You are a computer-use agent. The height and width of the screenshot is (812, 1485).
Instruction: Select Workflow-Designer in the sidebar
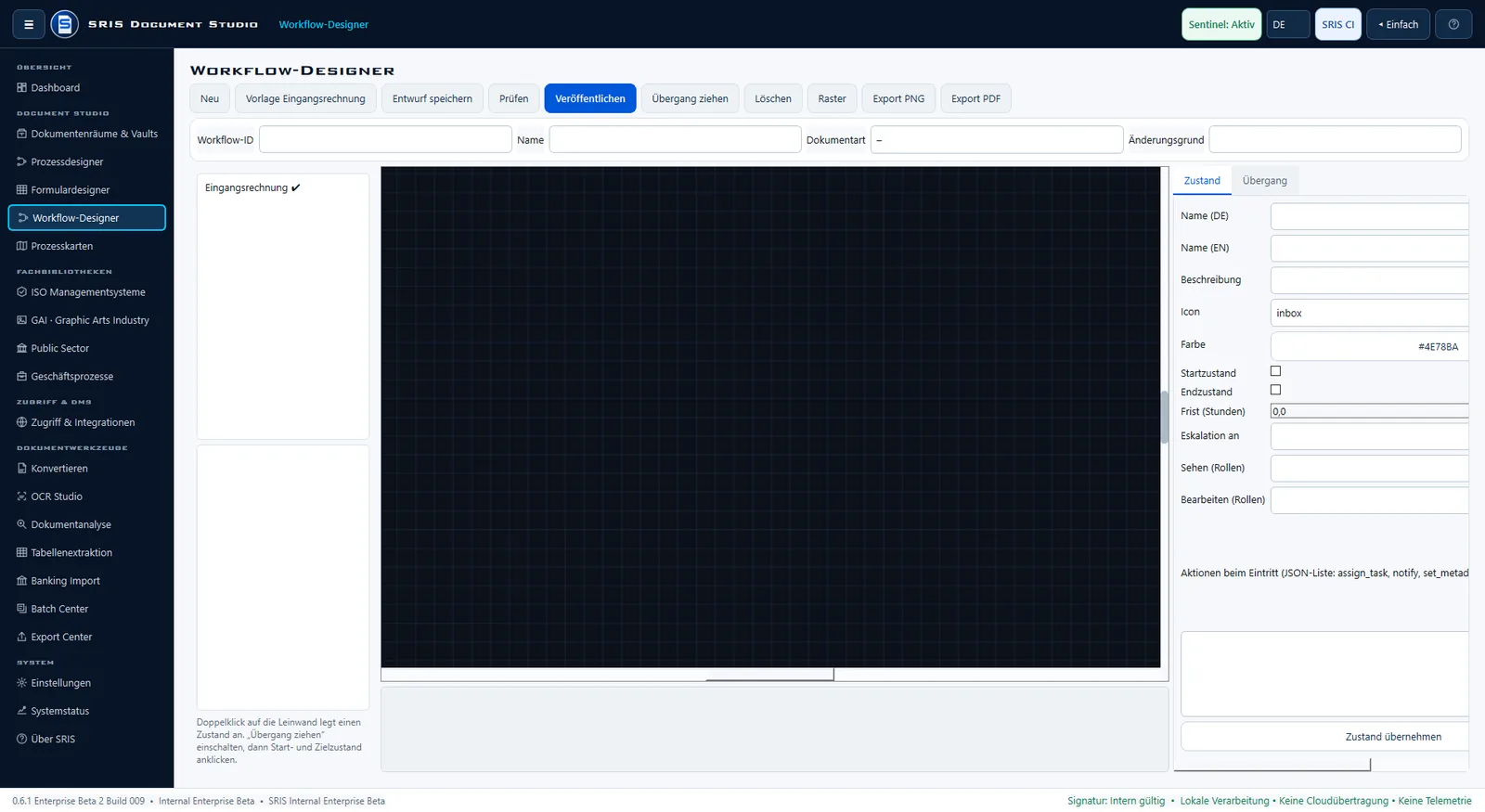coord(87,218)
